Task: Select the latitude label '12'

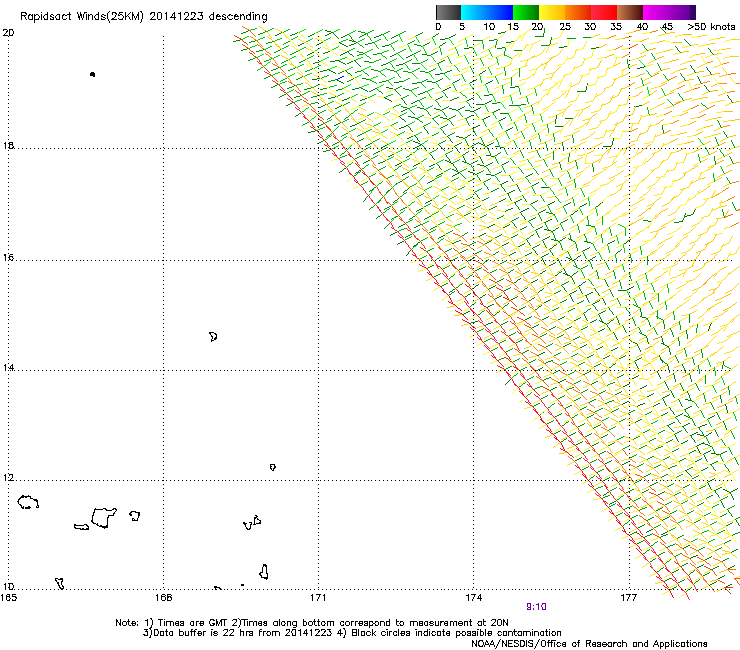Action: (x=8, y=477)
